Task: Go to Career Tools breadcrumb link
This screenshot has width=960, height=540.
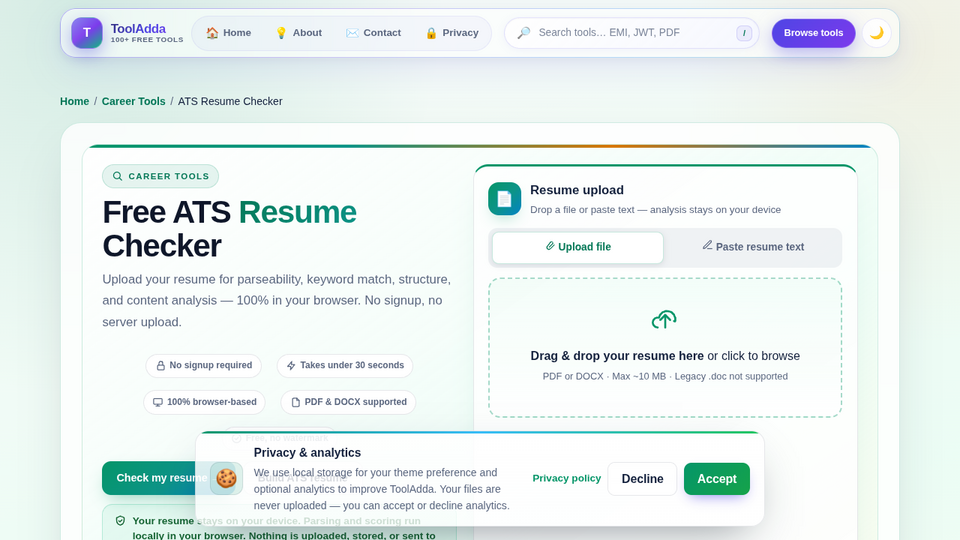Action: 133,102
